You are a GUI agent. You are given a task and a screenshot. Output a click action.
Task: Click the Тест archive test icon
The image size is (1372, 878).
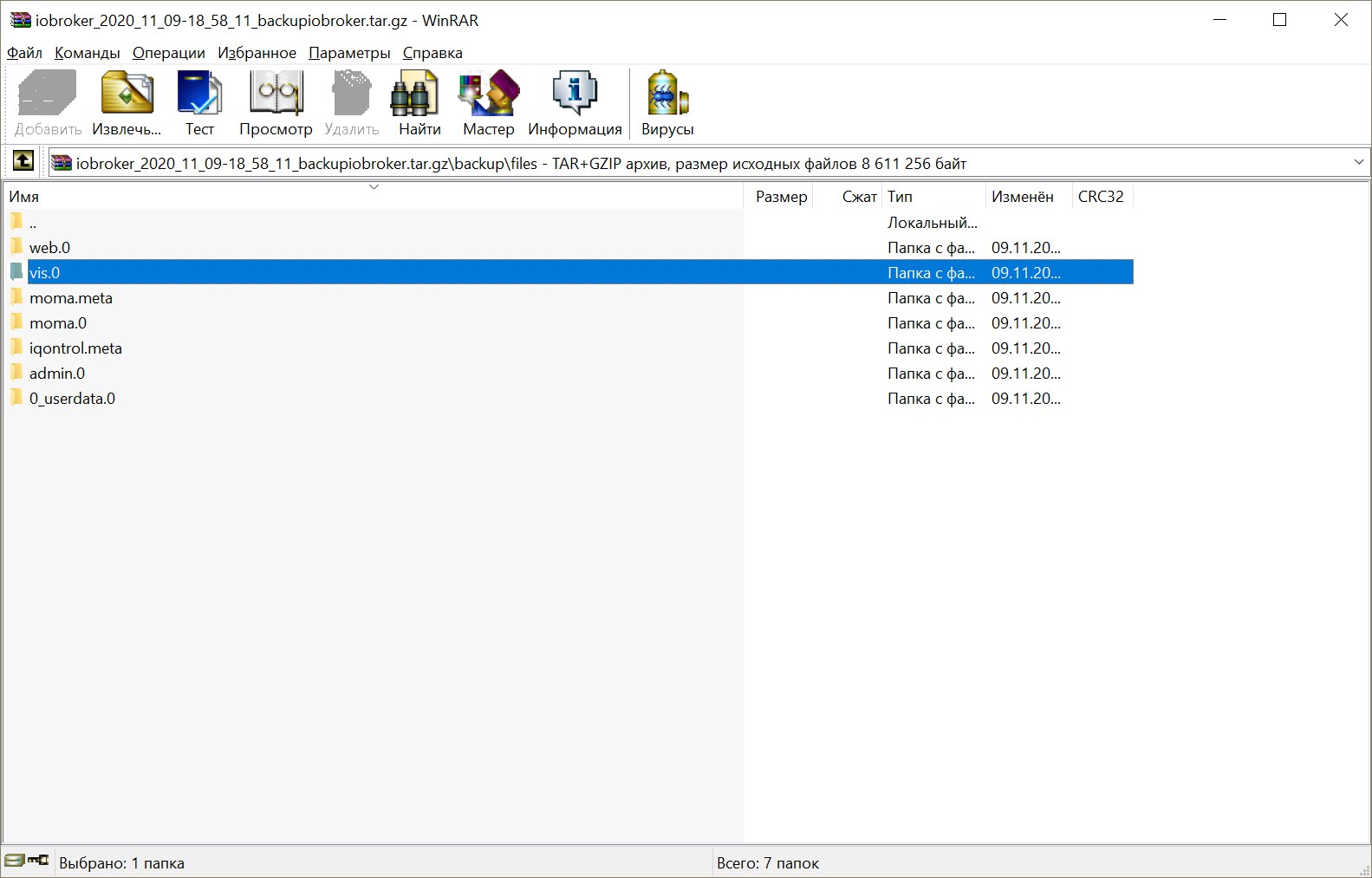[x=199, y=93]
